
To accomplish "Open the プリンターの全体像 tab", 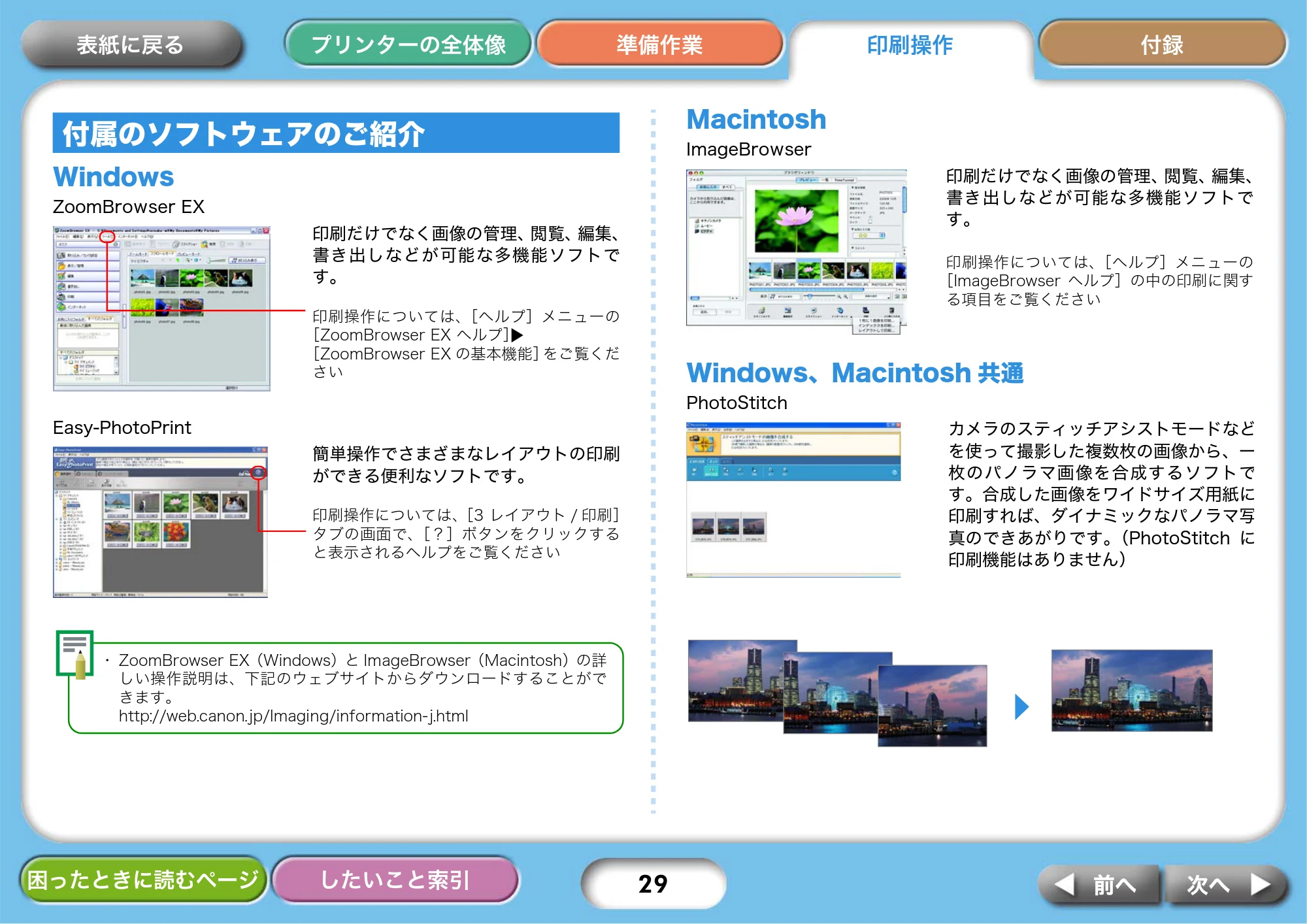I will coord(408,44).
